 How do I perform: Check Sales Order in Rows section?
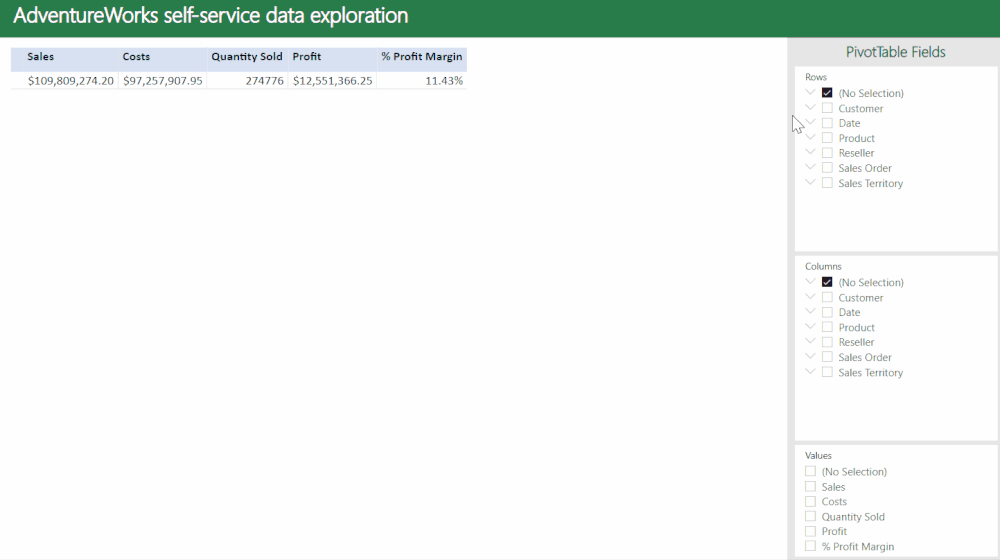point(827,168)
